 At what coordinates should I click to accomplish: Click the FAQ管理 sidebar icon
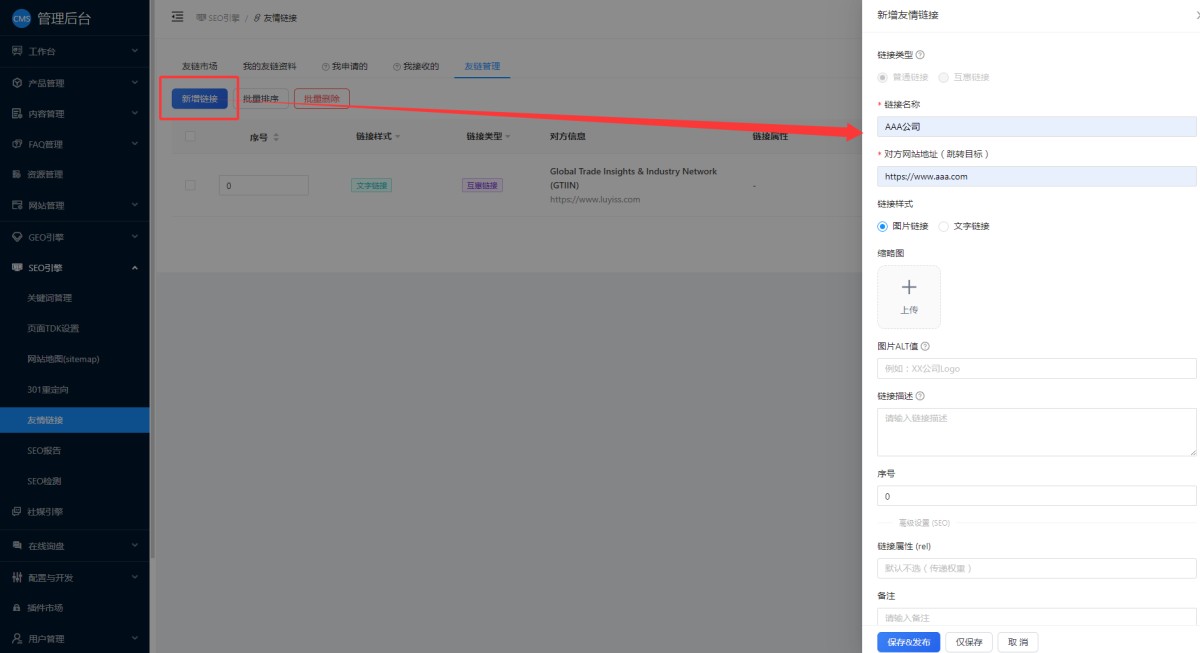pos(17,144)
